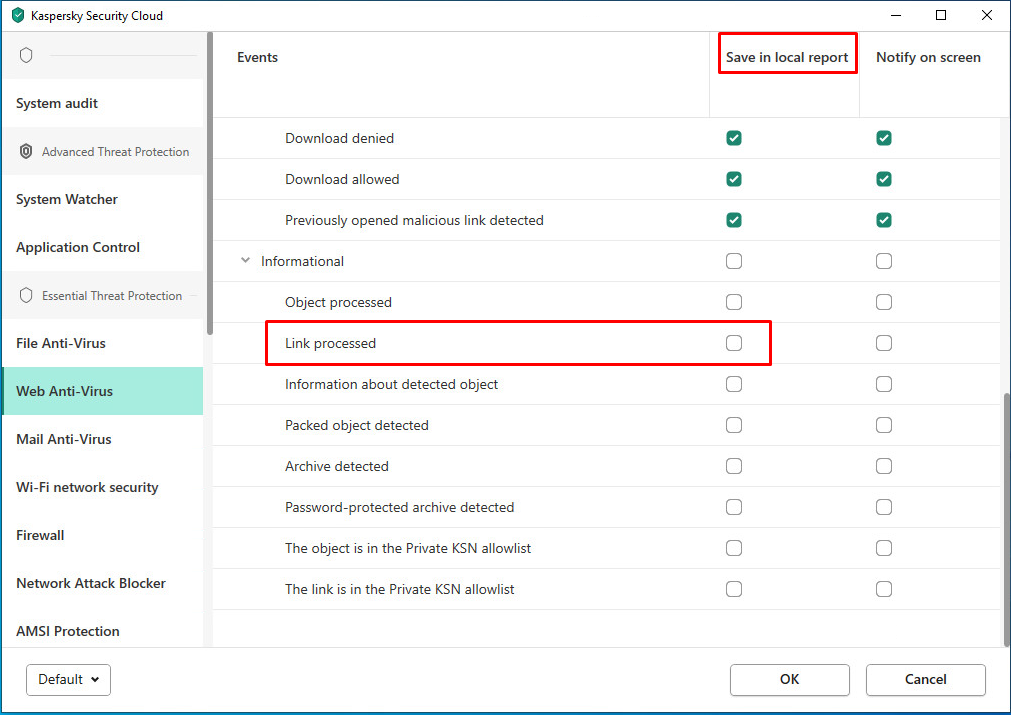Uncheck Notify on screen for Download denied

[884, 138]
